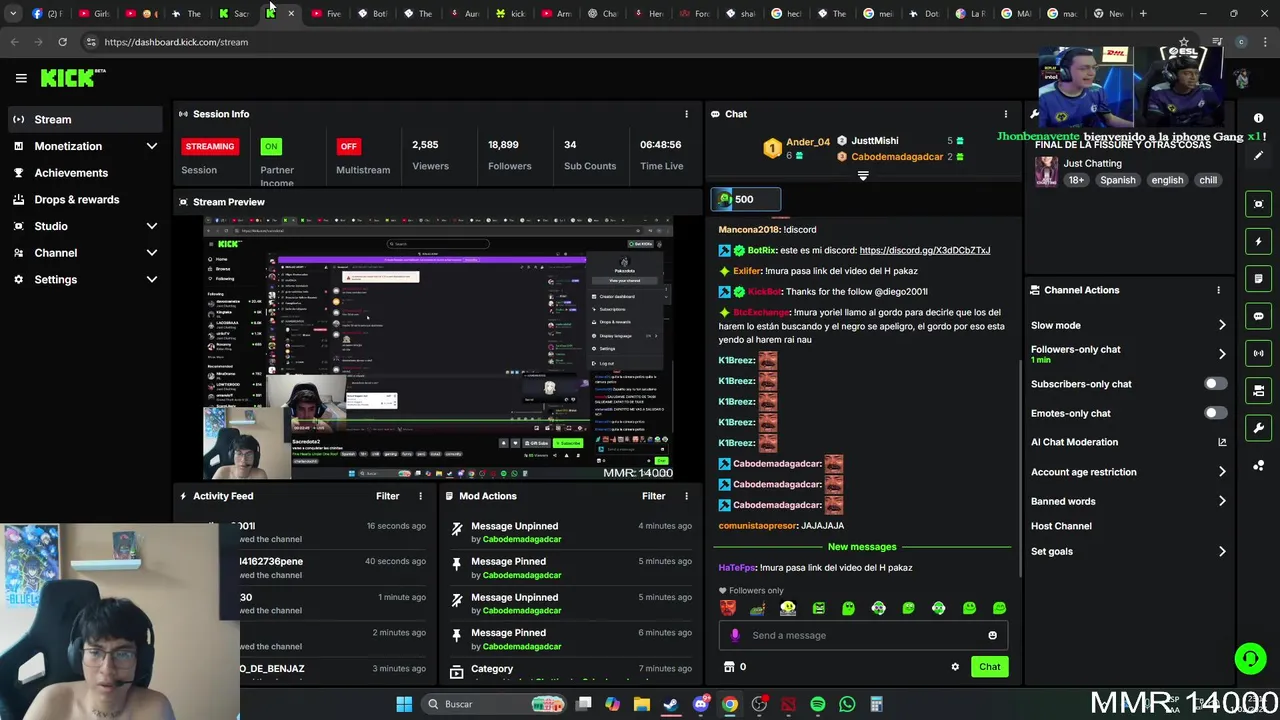Toggle Emotes-only chat switch
This screenshot has height=720, width=1280.
(x=1215, y=413)
